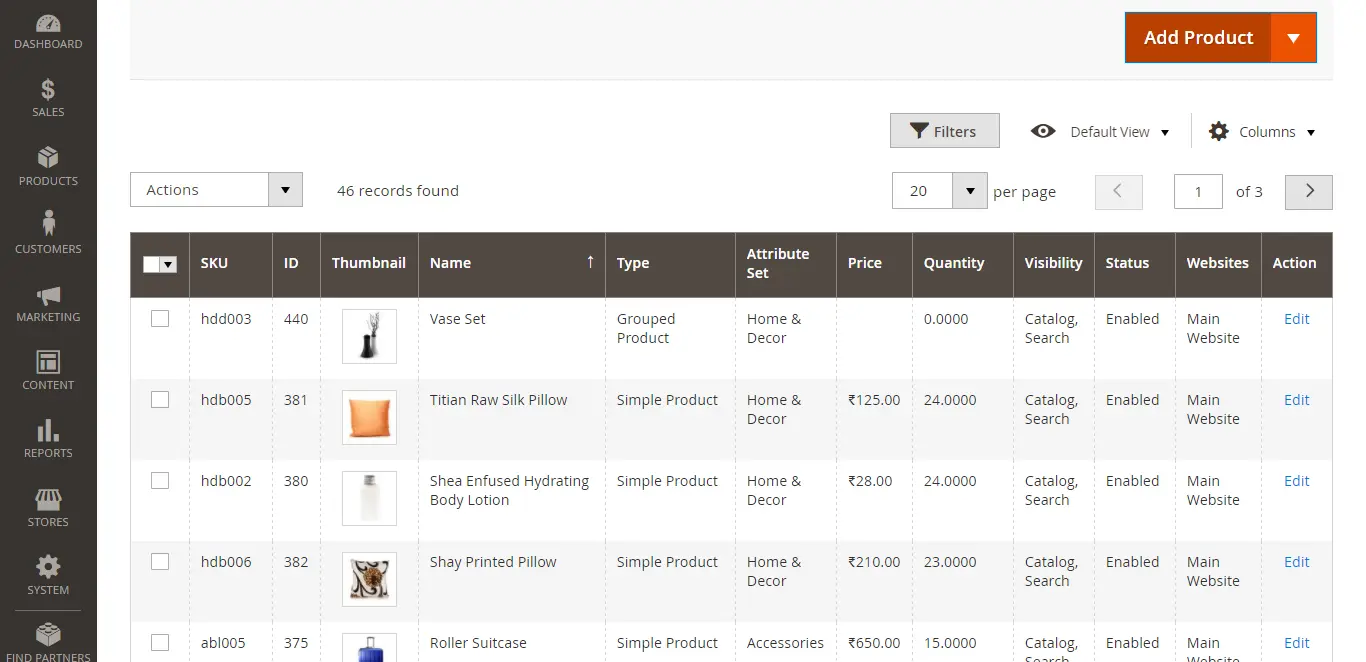Expand the Add Product split-button arrow
Image resolution: width=1366 pixels, height=662 pixels.
[x=1295, y=37]
